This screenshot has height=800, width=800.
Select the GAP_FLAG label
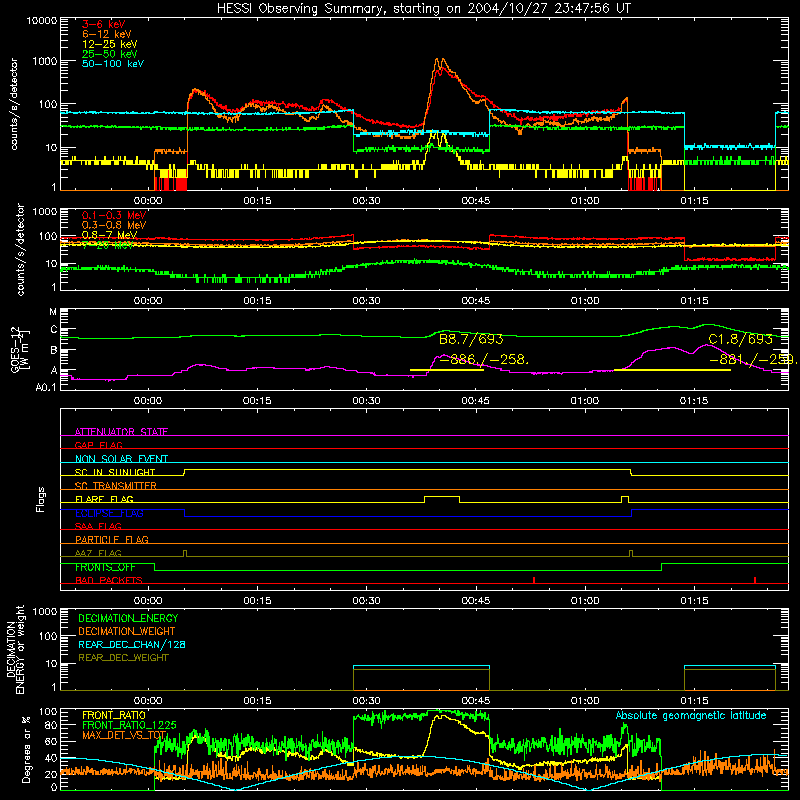98,445
